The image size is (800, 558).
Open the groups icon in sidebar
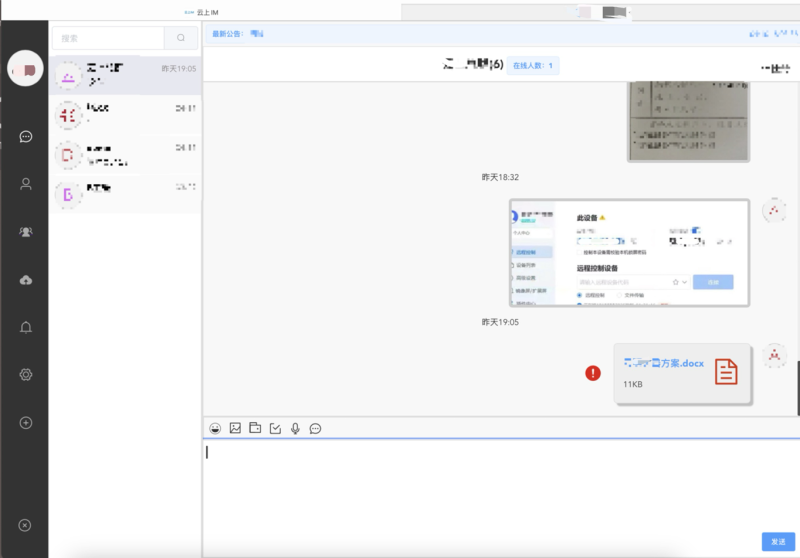click(26, 232)
